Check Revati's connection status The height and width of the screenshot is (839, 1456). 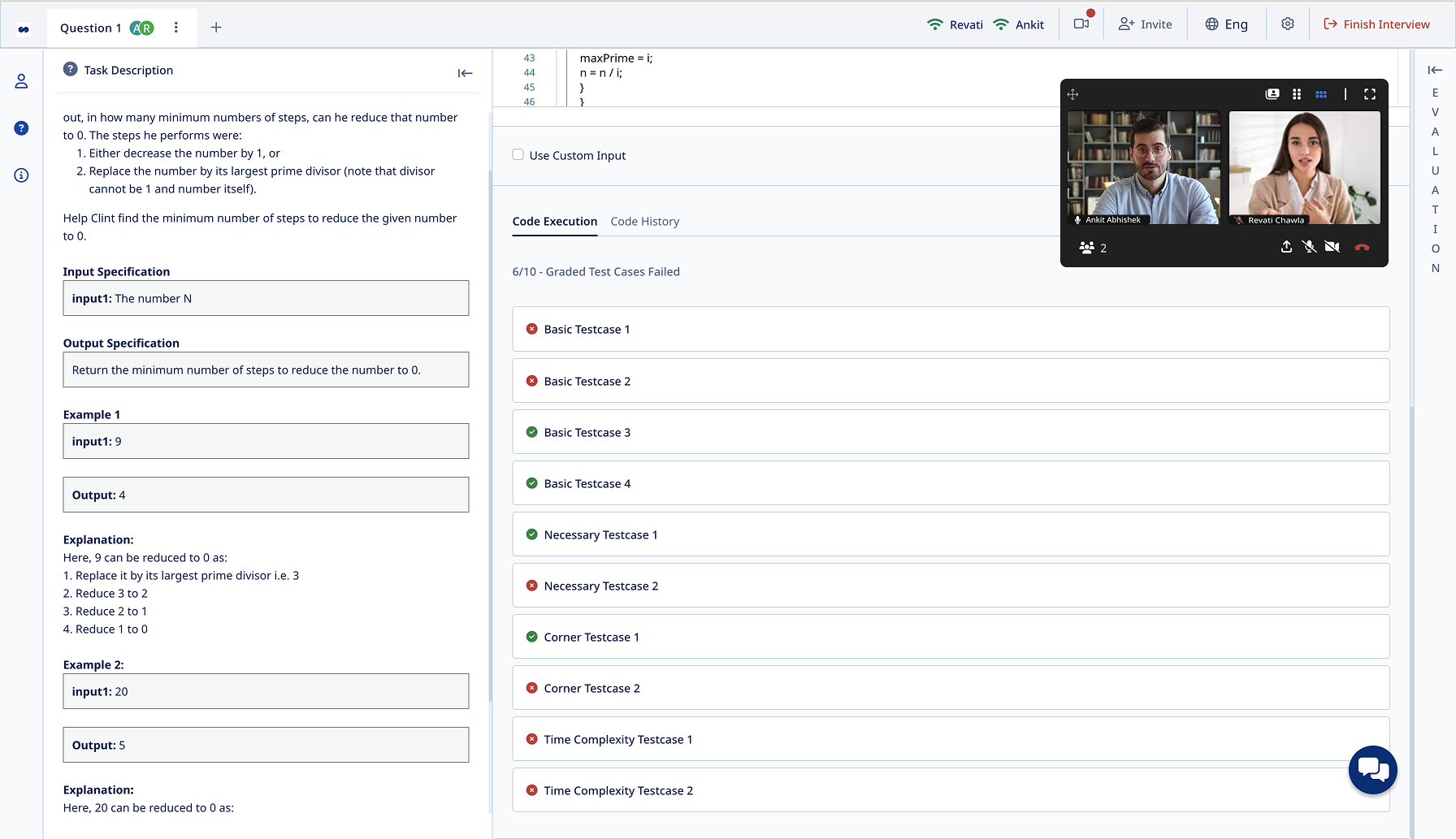tap(935, 24)
